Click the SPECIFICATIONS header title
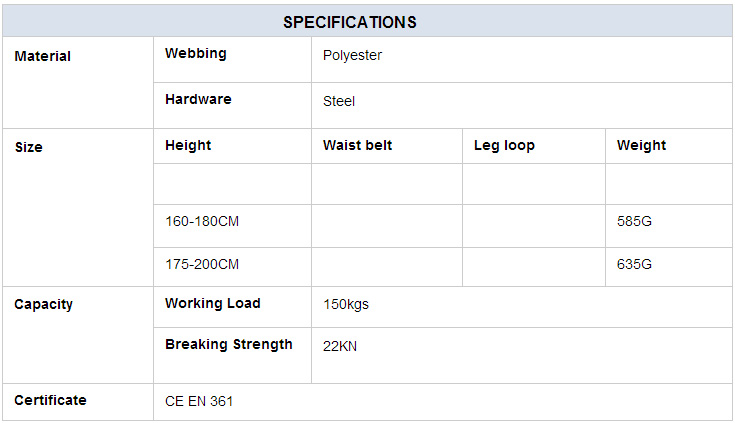 pyautogui.click(x=350, y=22)
